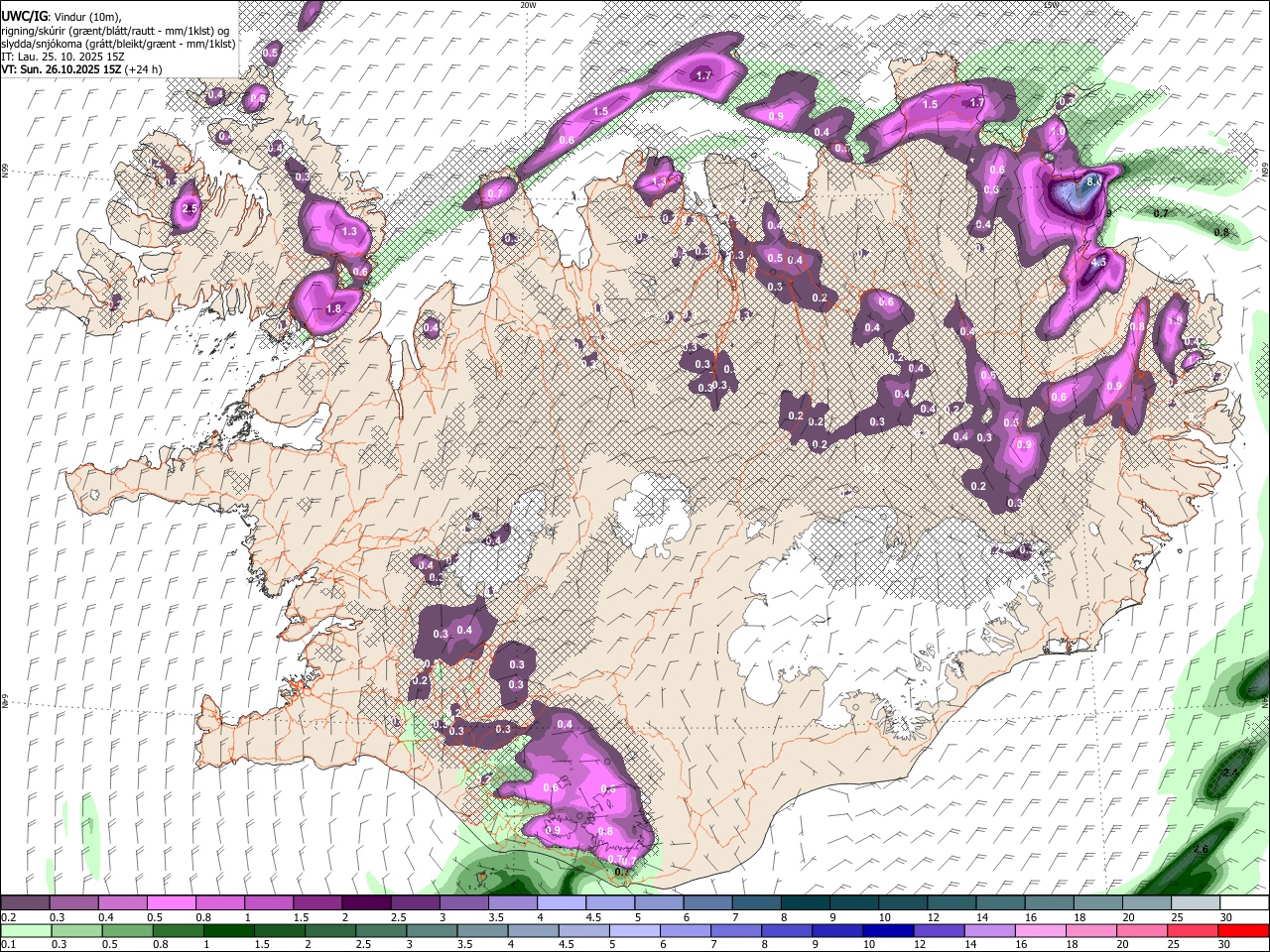Pick the light pink 16–18 rain scale swatch
The width and height of the screenshot is (1270, 952).
point(1040,931)
